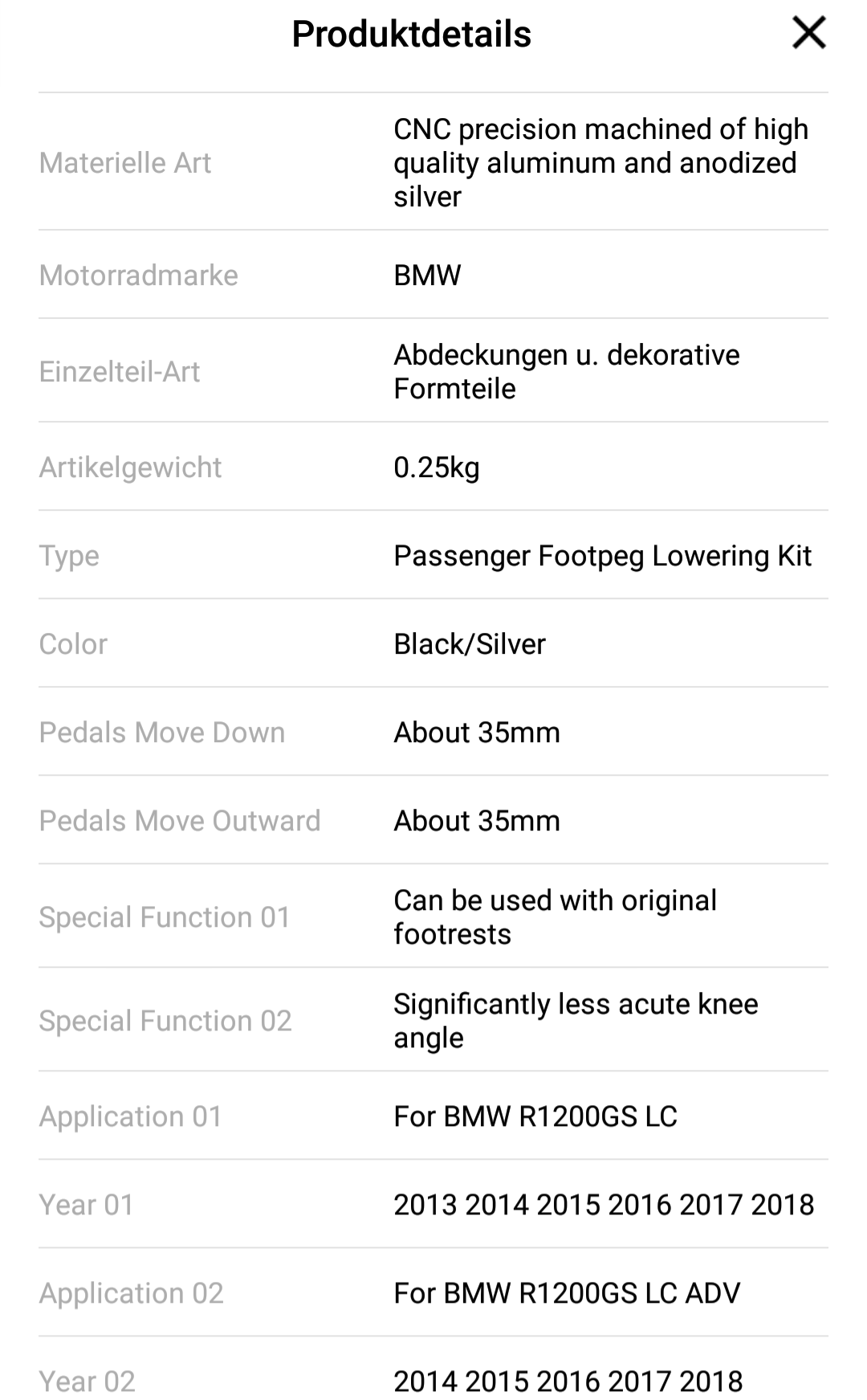Select Passenger Footpeg Lowering Kit value
Image resolution: width=867 pixels, height=1400 pixels.
602,556
